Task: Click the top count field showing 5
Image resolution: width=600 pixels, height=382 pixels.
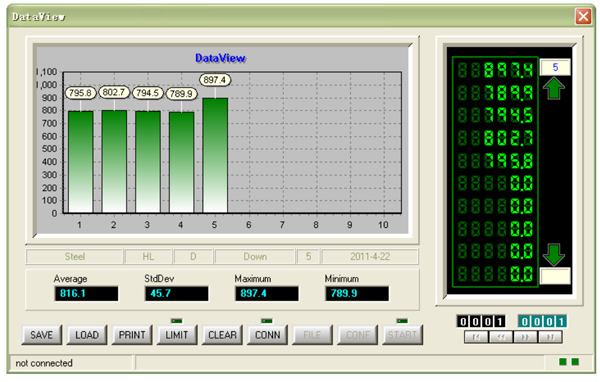Action: [555, 67]
